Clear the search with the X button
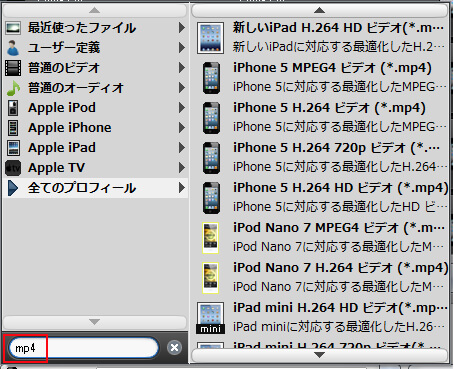The height and width of the screenshot is (369, 454). (x=174, y=348)
